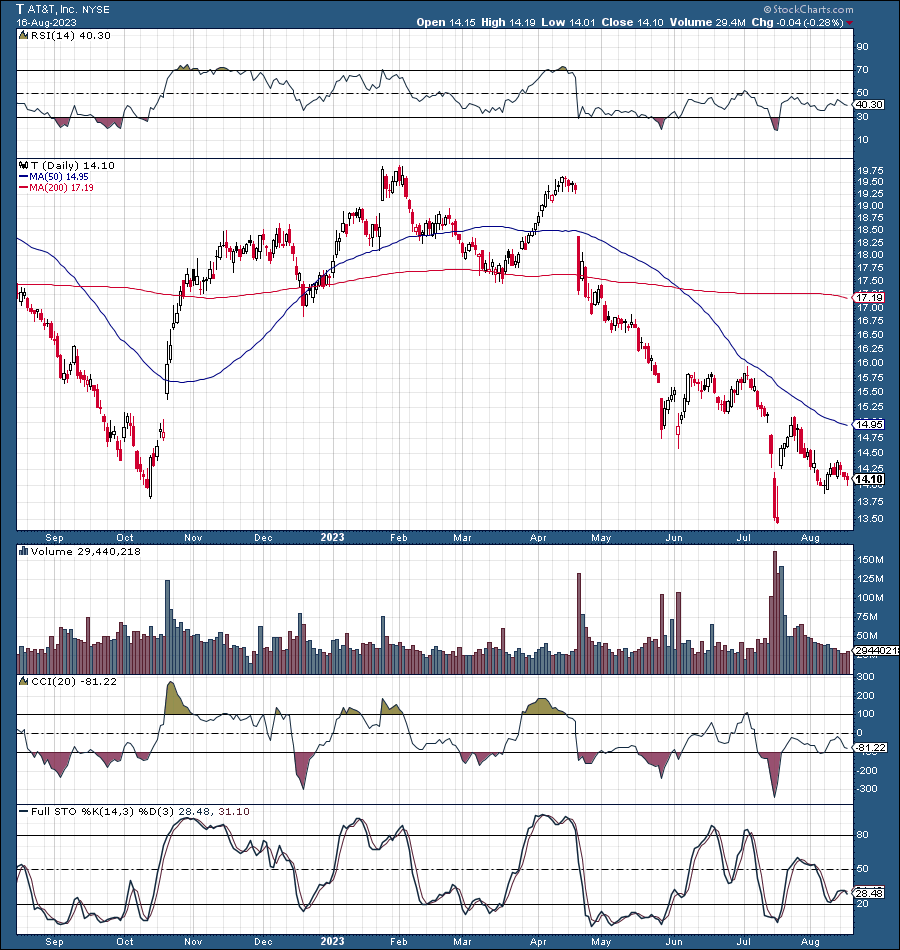This screenshot has width=900, height=950.
Task: Click the CCI(20) -81.22 panel label
Action: [x=74, y=682]
